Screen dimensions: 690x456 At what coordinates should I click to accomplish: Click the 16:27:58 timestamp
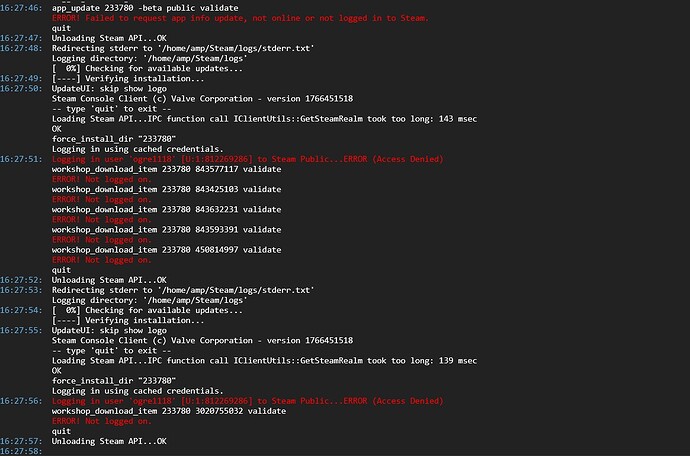(x=22, y=451)
